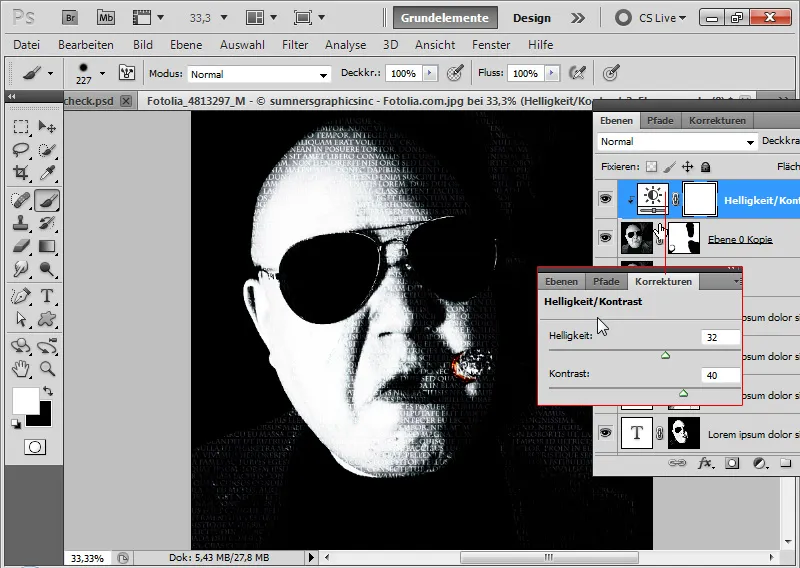Open the tool preset picker arrow

pyautogui.click(x=50, y=73)
